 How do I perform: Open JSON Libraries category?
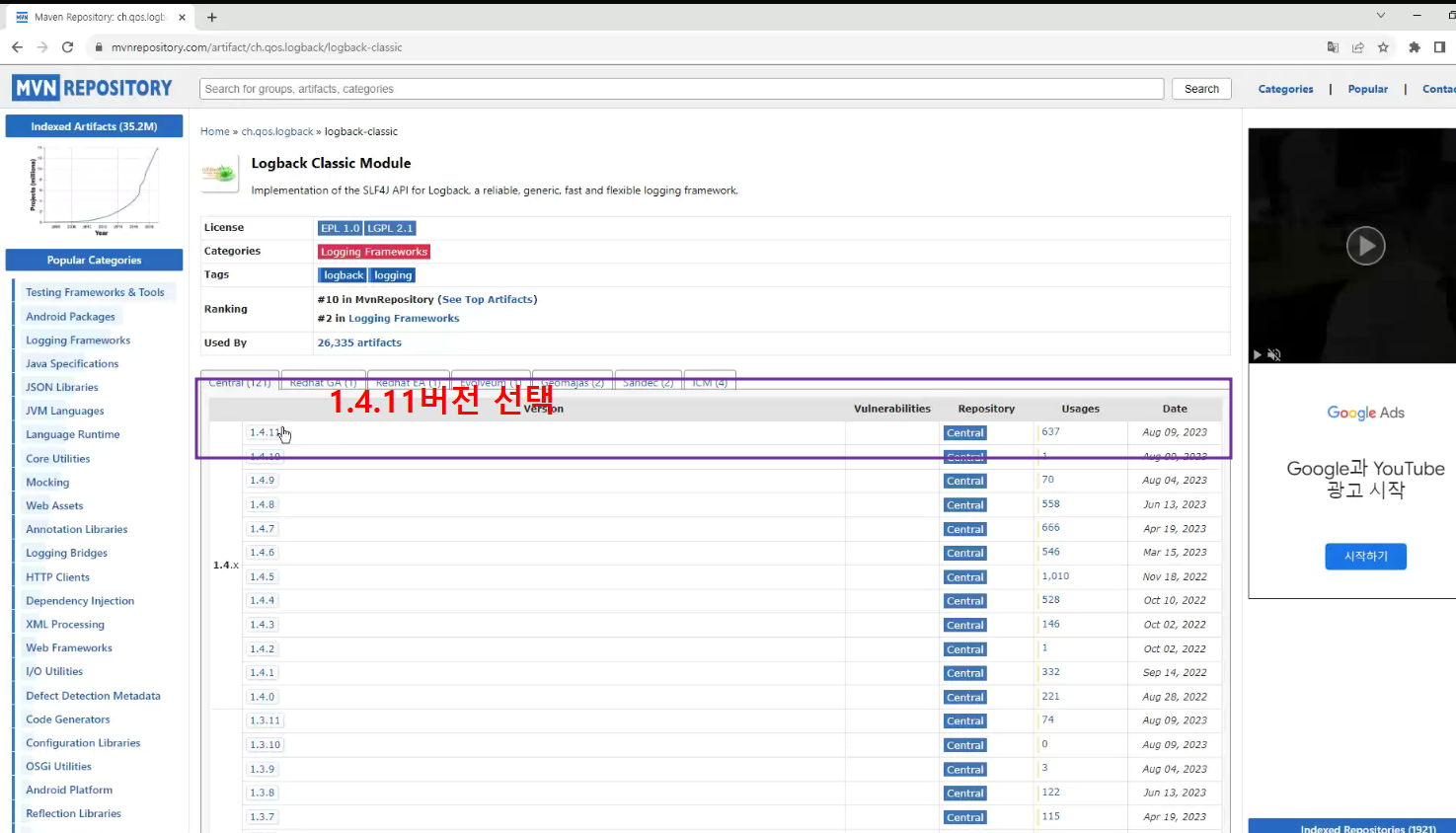tap(62, 388)
